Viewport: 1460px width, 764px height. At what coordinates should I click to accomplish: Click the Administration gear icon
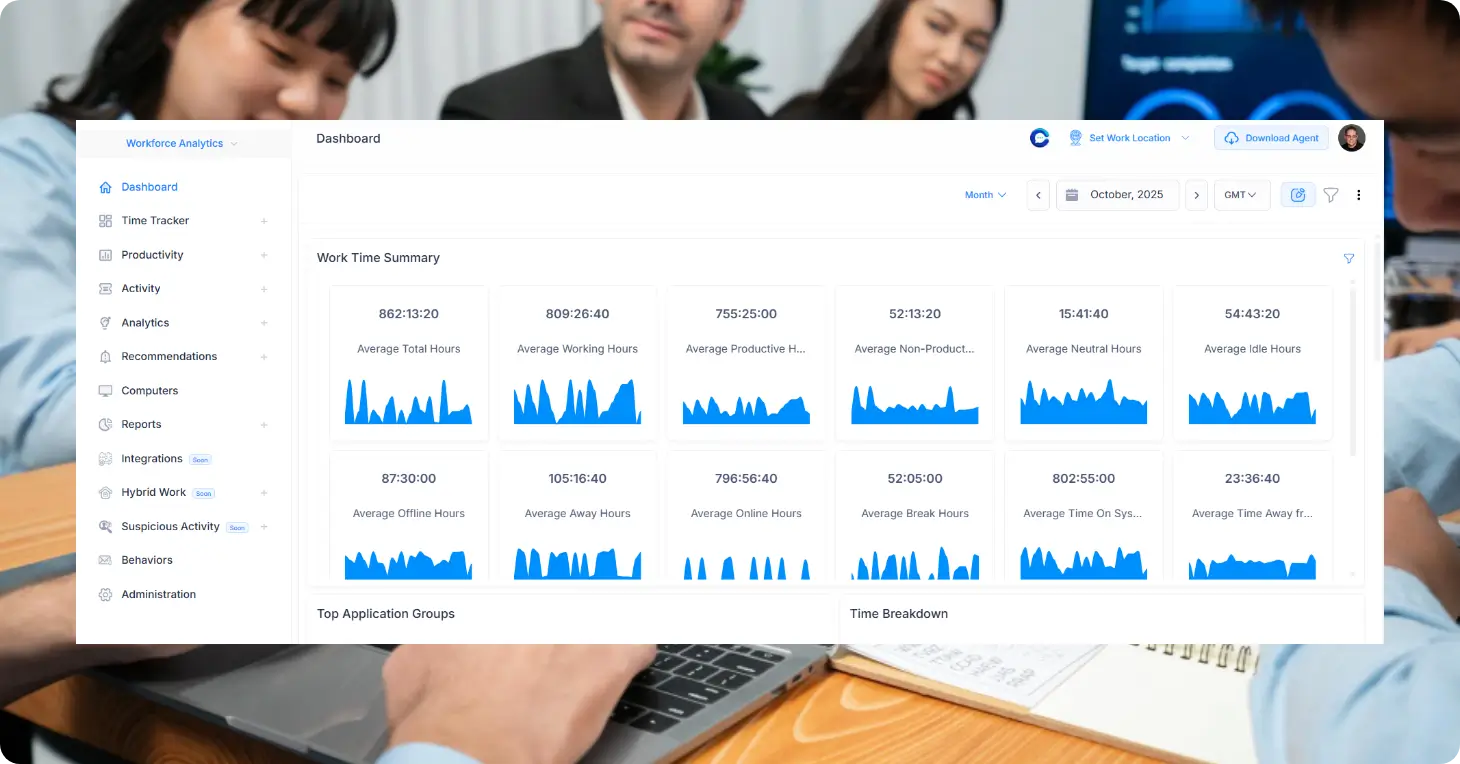pyautogui.click(x=105, y=595)
